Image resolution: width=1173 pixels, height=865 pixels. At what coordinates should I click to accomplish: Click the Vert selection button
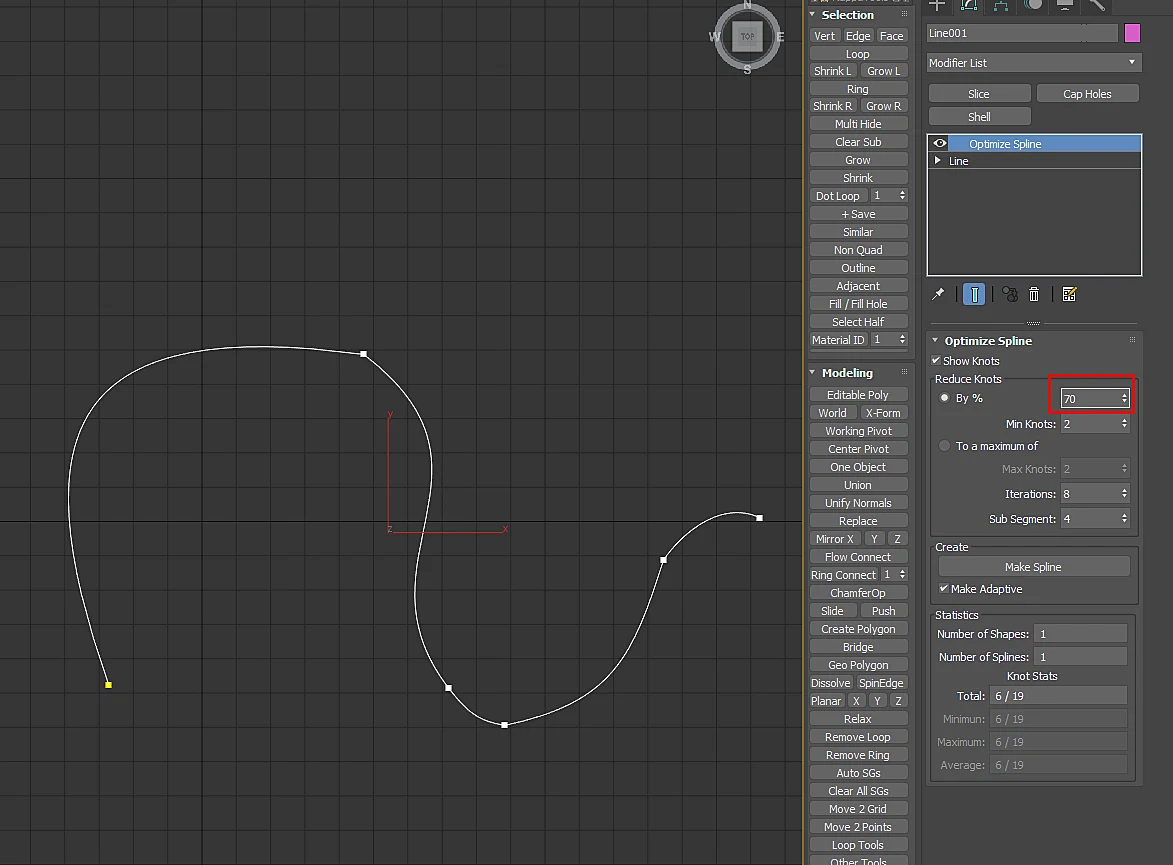824,36
